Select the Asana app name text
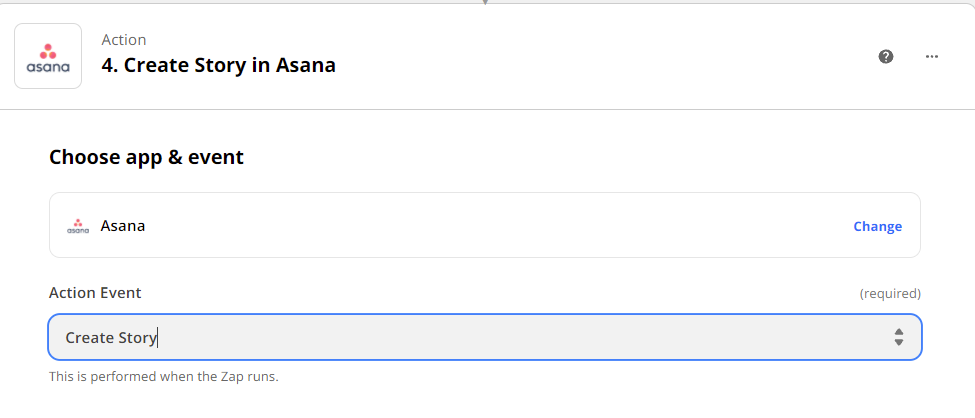This screenshot has width=975, height=418. 123,226
